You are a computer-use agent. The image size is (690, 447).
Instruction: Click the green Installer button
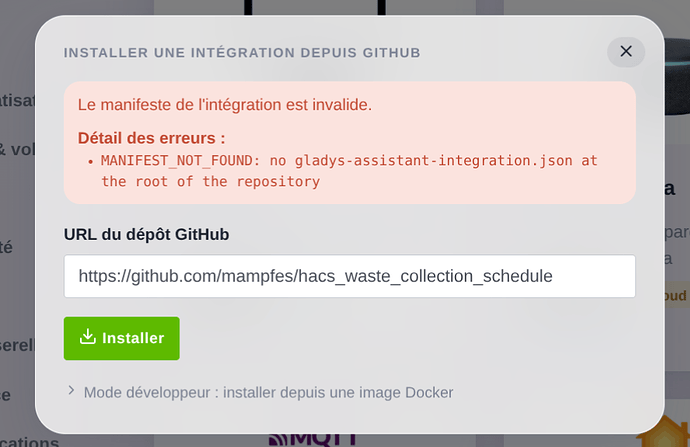pyautogui.click(x=121, y=338)
